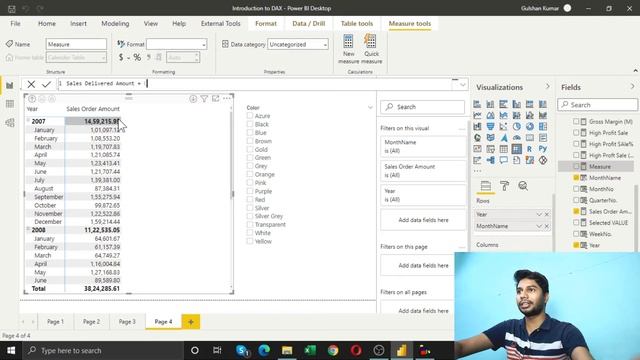Select the Matrix visualization icon
The image size is (640, 360).
pos(516,149)
